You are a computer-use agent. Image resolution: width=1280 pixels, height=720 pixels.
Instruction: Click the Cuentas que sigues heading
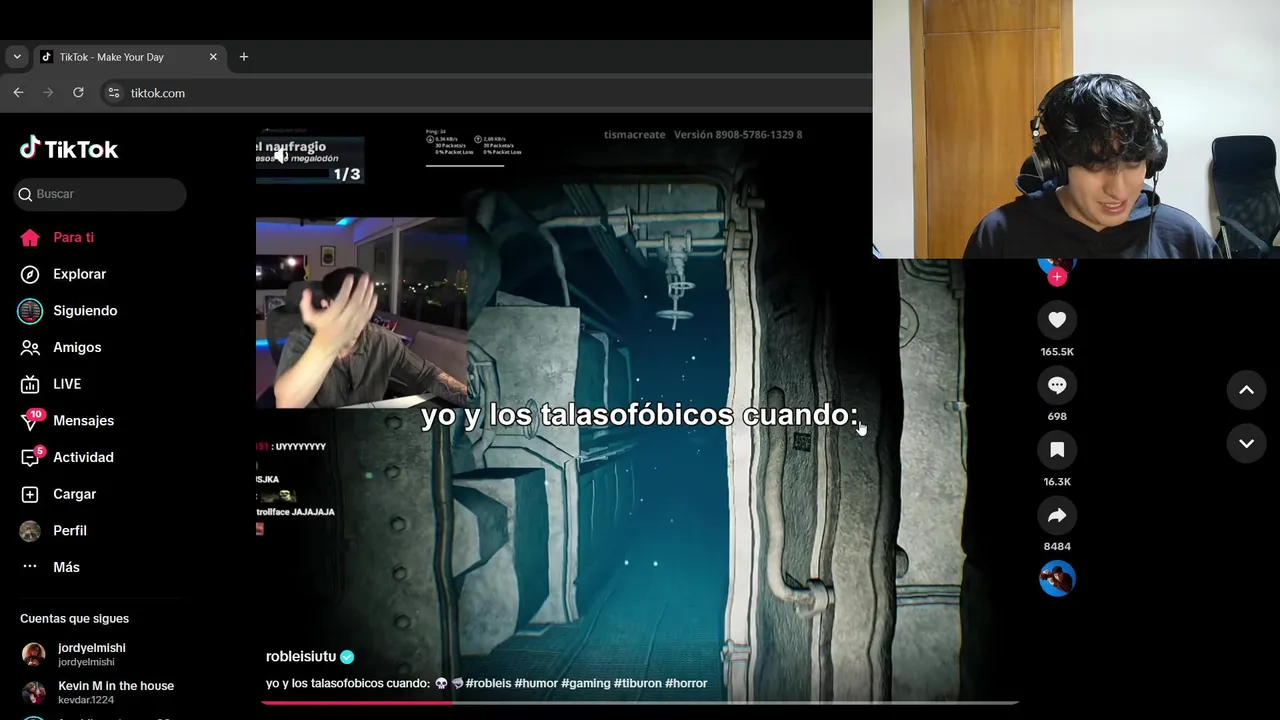coord(74,619)
